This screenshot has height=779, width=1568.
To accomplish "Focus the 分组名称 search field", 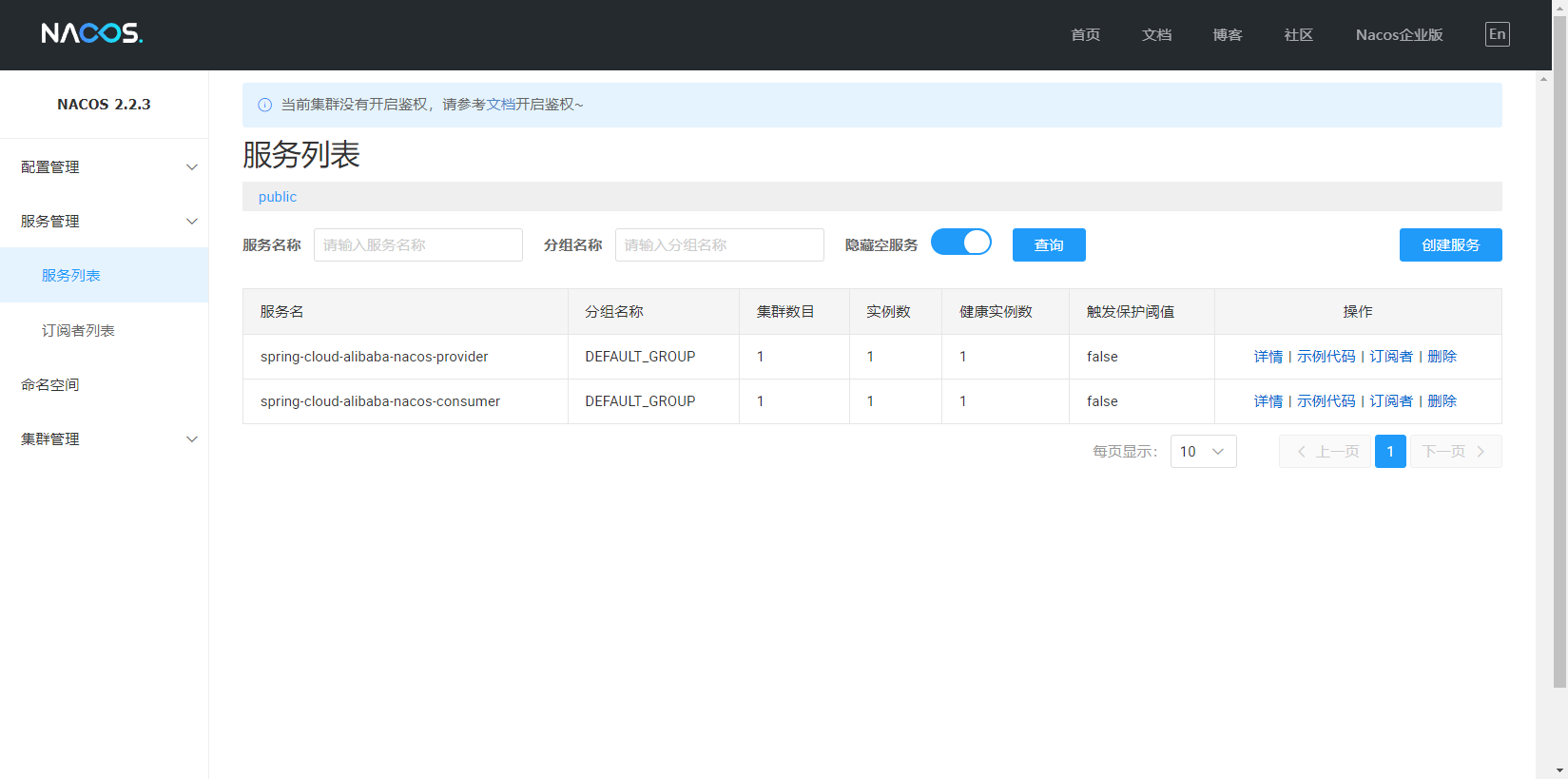I will [x=720, y=244].
